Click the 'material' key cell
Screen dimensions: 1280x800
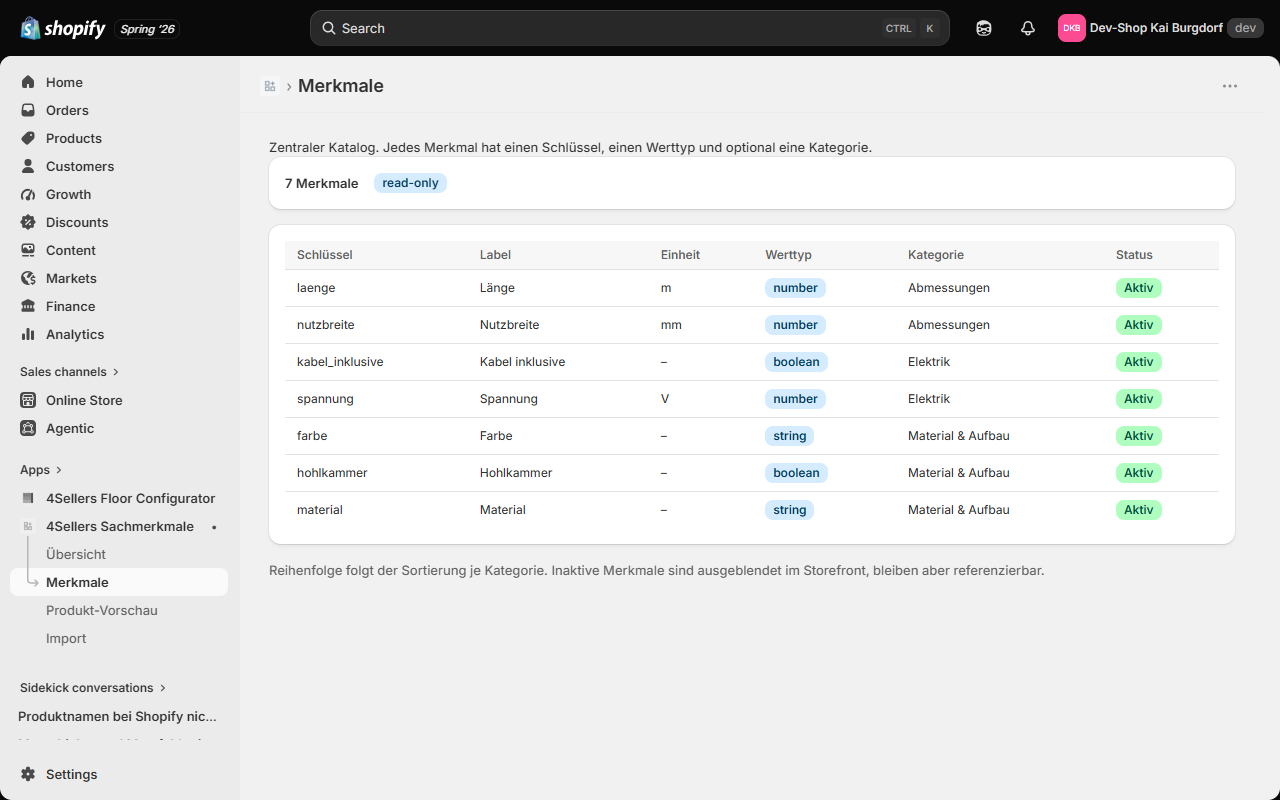point(320,510)
